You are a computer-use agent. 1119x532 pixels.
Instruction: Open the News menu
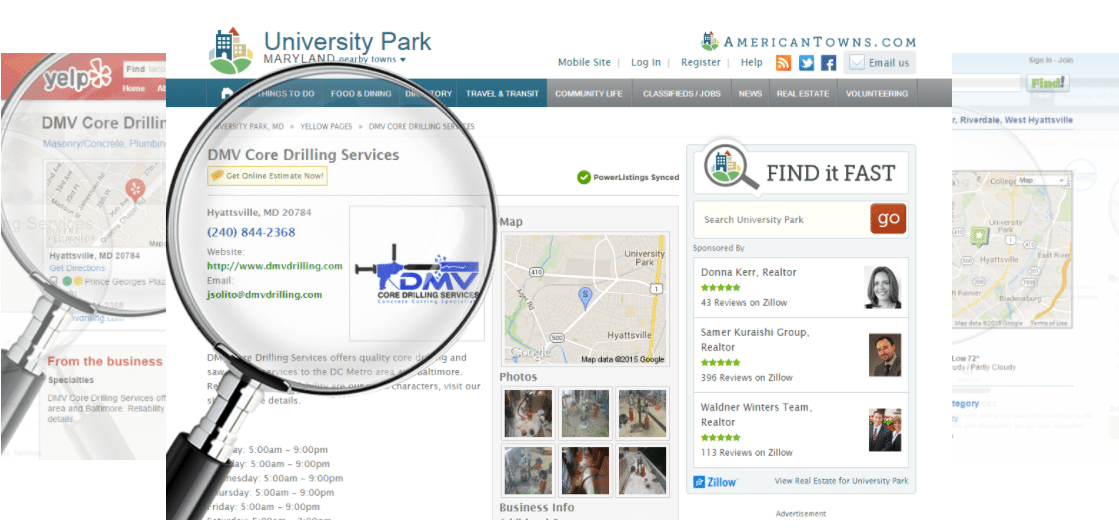750,94
